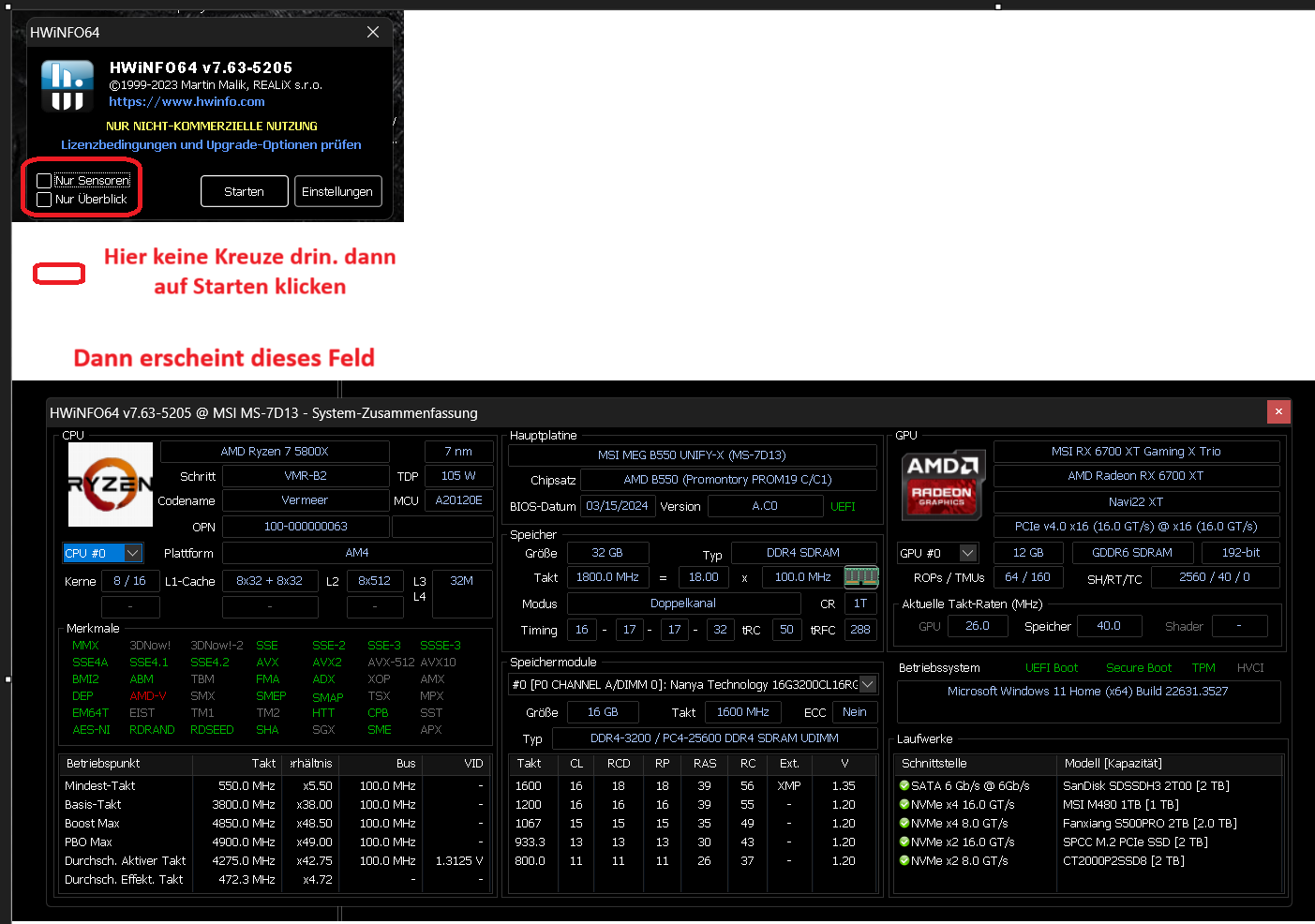Click the Microsoft Windows 11 Home build text
The height and width of the screenshot is (924, 1315).
tap(1087, 692)
